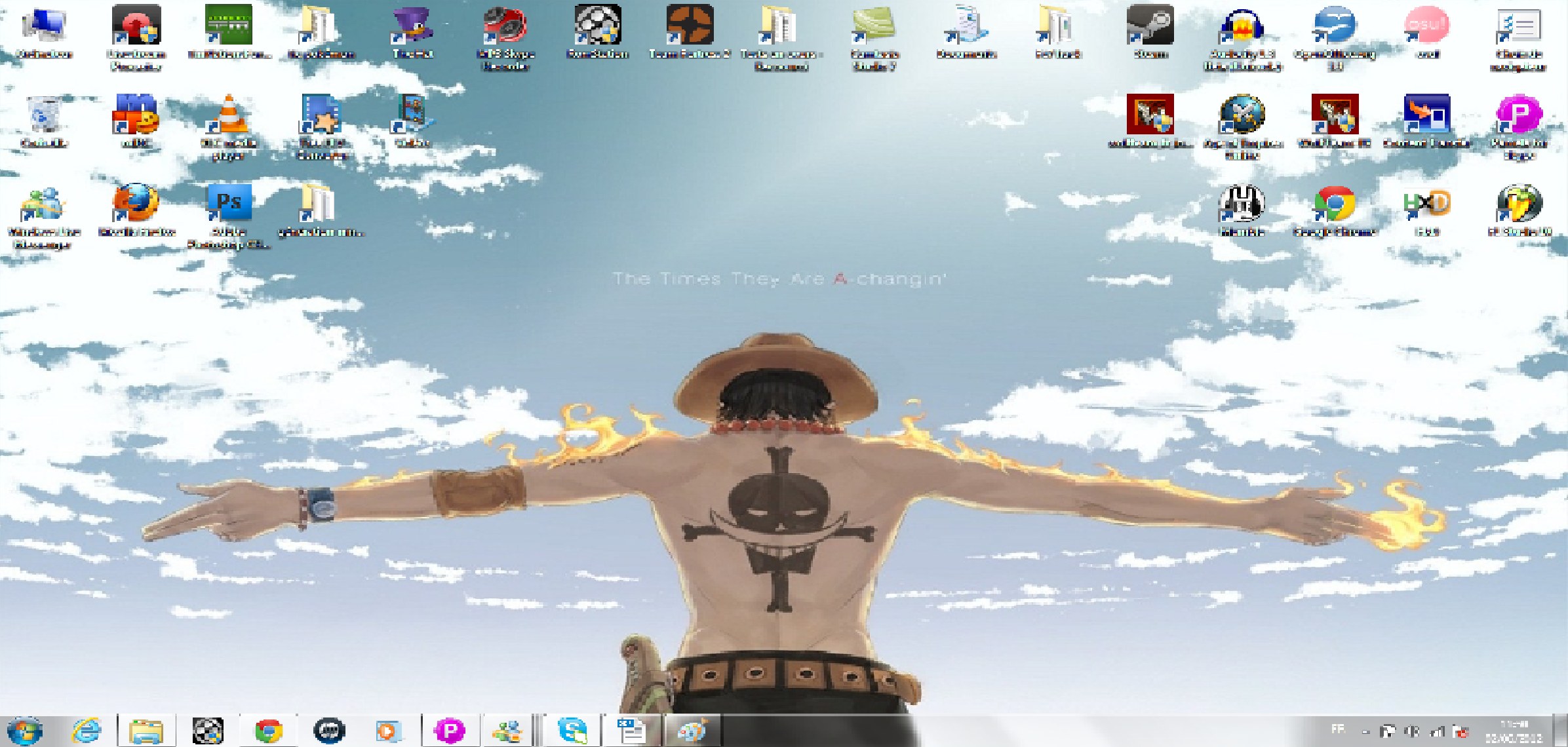The image size is (1568, 747).
Task: Switch to RomStation in the taskbar
Action: click(208, 731)
